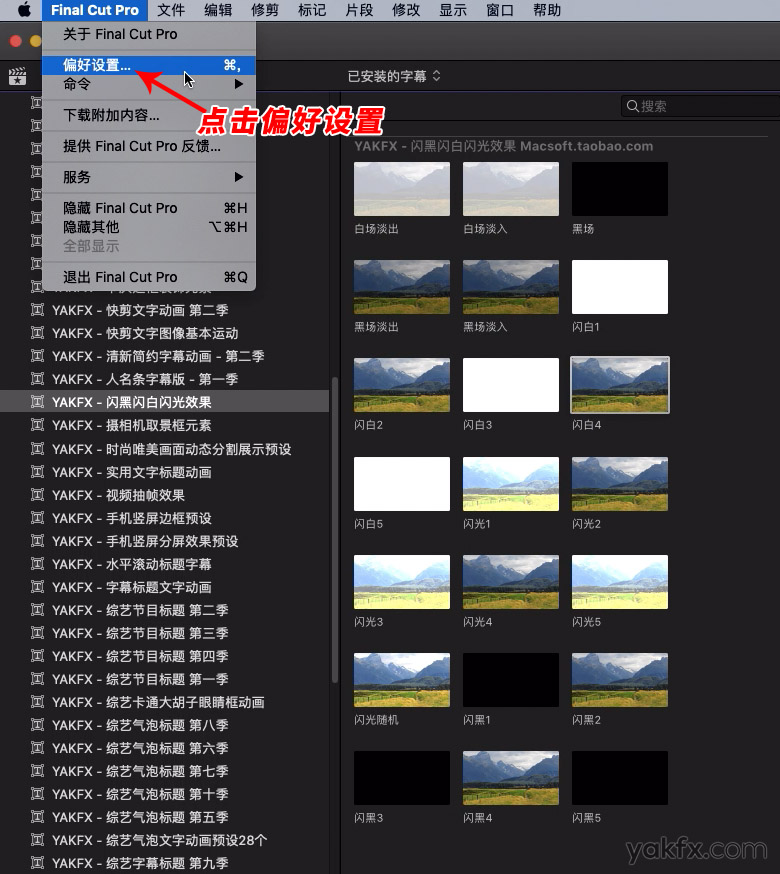
Task: Open the Apple menu
Action: (24, 10)
